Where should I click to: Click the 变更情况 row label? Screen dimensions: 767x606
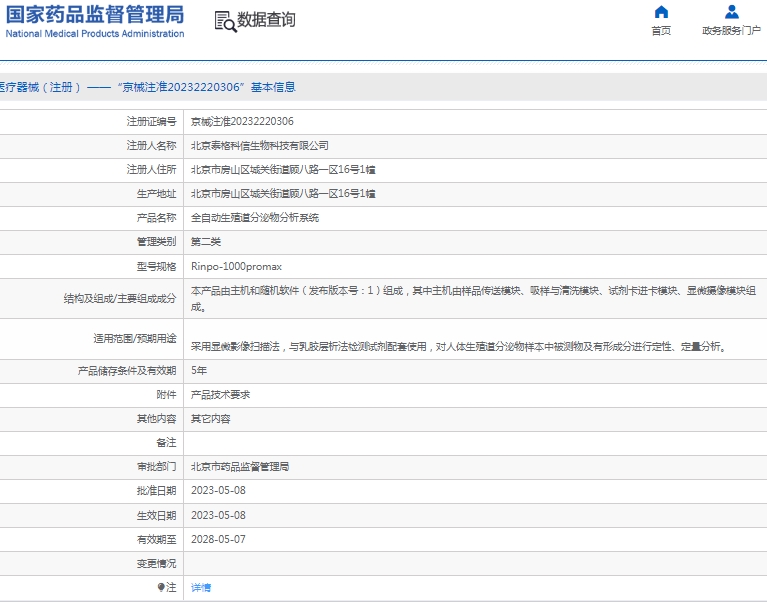pos(156,563)
